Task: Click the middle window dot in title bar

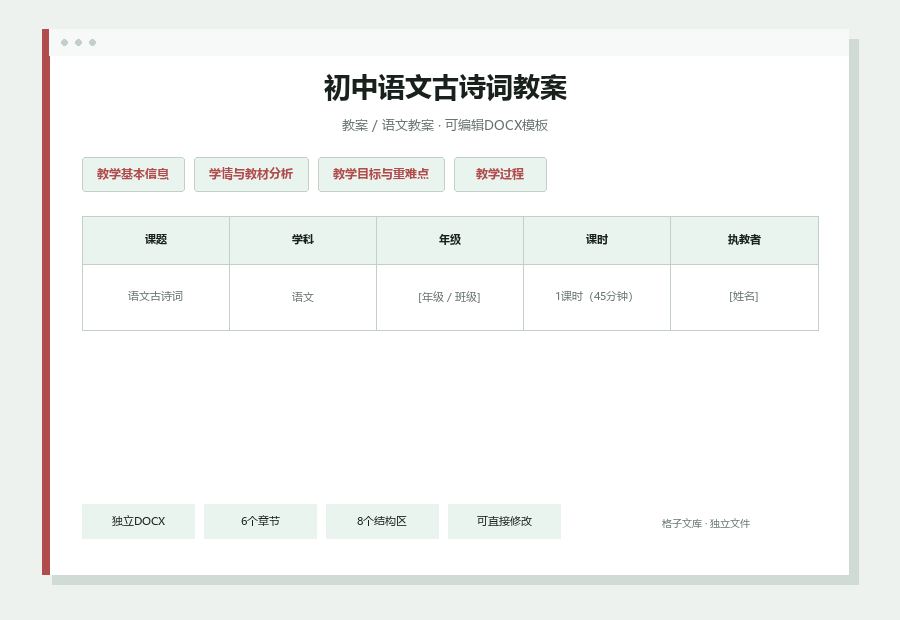Action: [79, 42]
